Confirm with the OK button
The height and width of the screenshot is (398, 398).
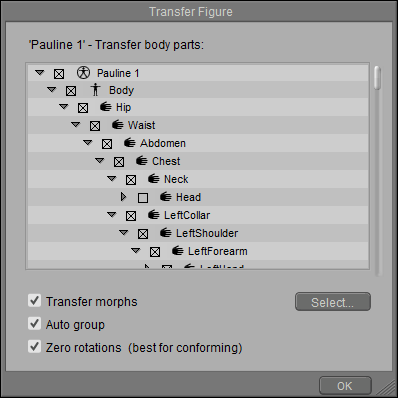coord(345,386)
